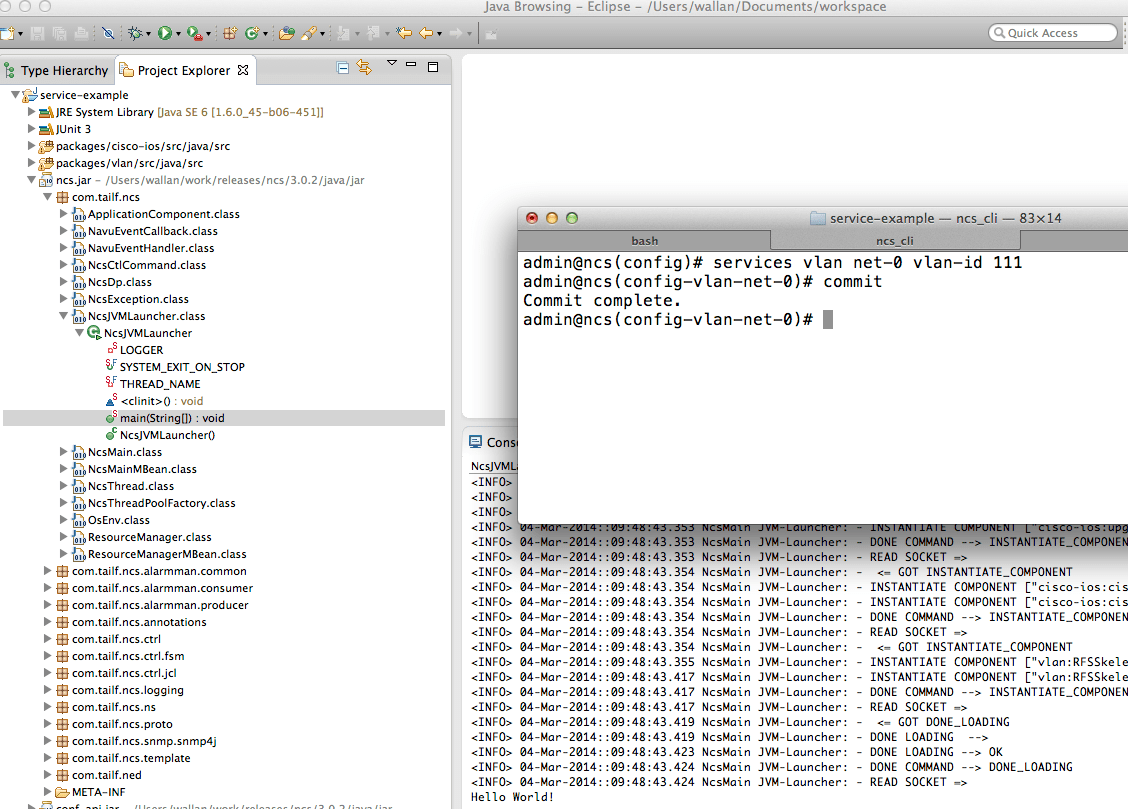Enable Link with Editor in Project Explorer
This screenshot has width=1128, height=809.
[x=363, y=66]
